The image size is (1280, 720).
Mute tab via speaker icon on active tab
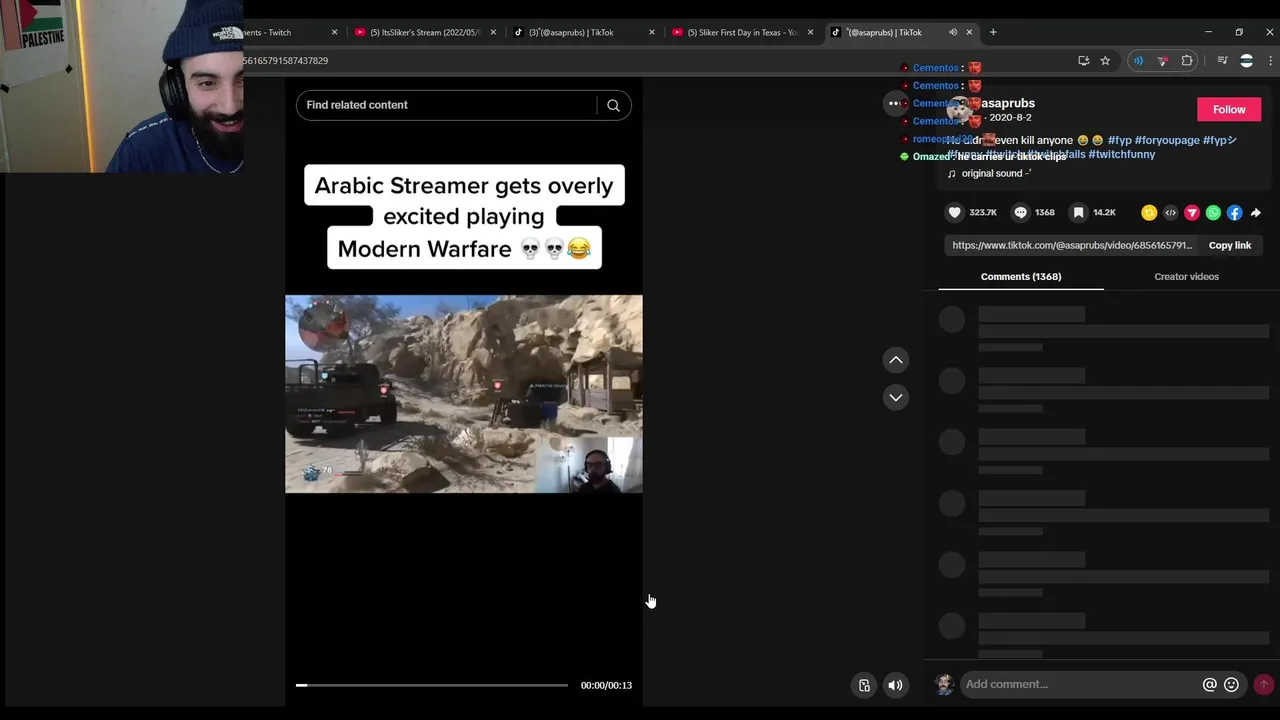click(953, 32)
